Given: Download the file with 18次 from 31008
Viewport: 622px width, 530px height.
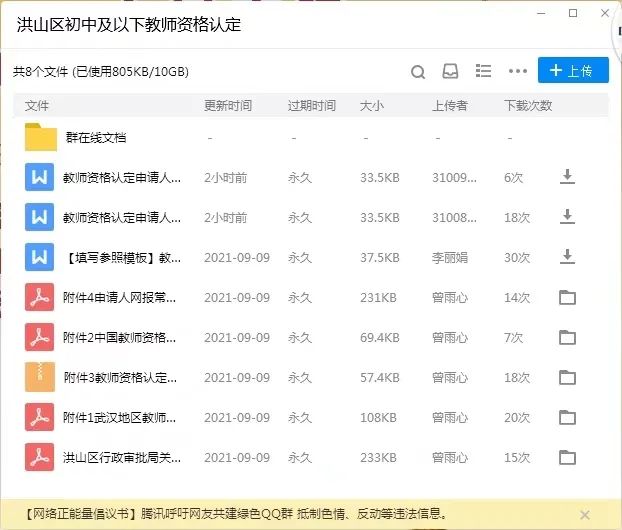Looking at the screenshot, I should point(567,217).
